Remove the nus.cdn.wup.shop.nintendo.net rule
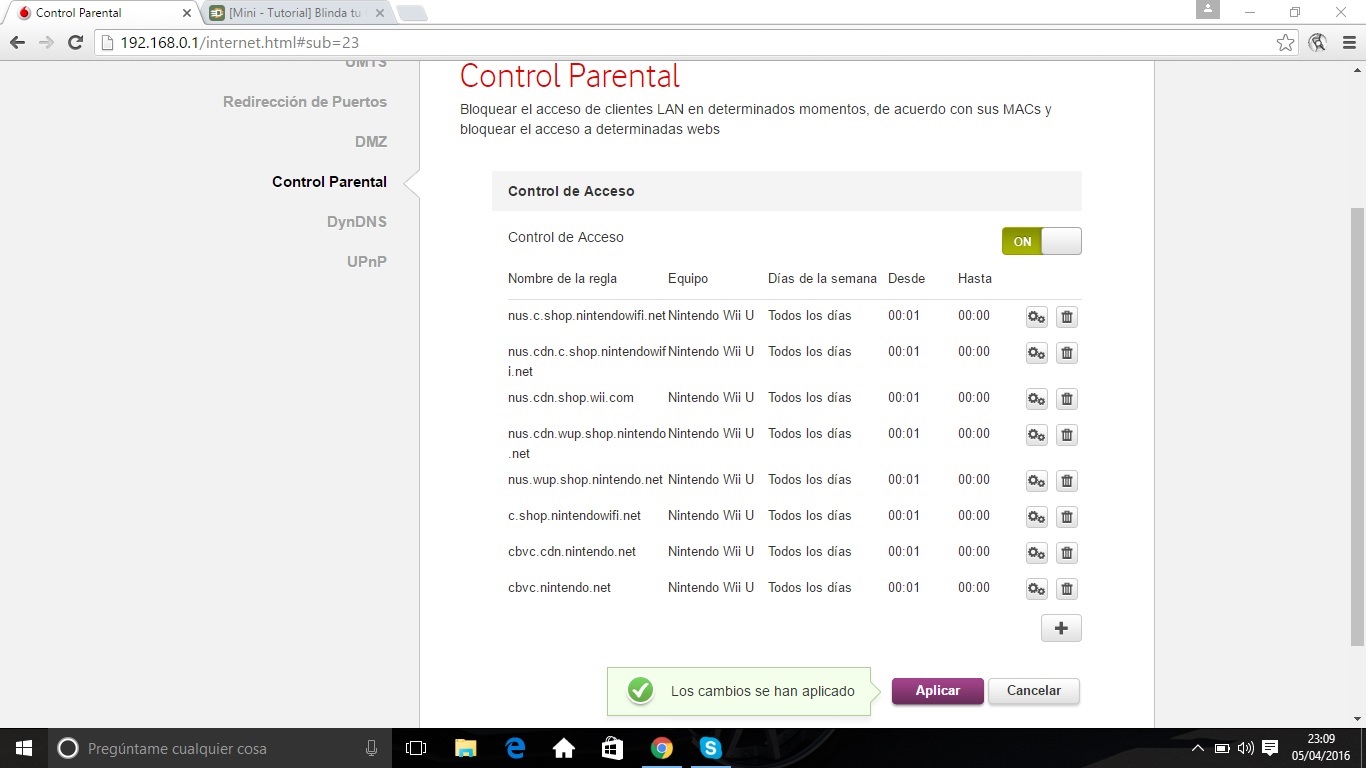1366x768 pixels. point(1067,435)
